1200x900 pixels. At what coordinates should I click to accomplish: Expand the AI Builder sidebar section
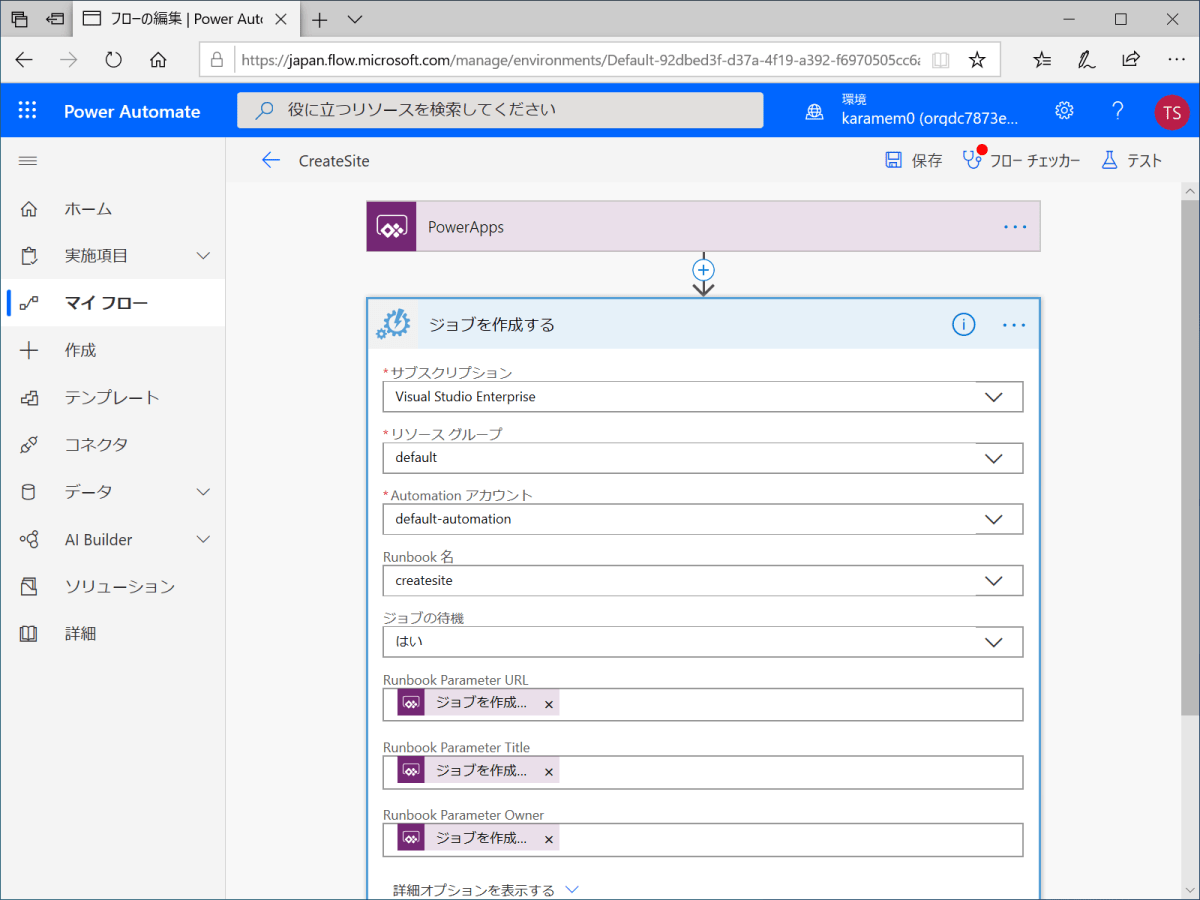point(203,539)
